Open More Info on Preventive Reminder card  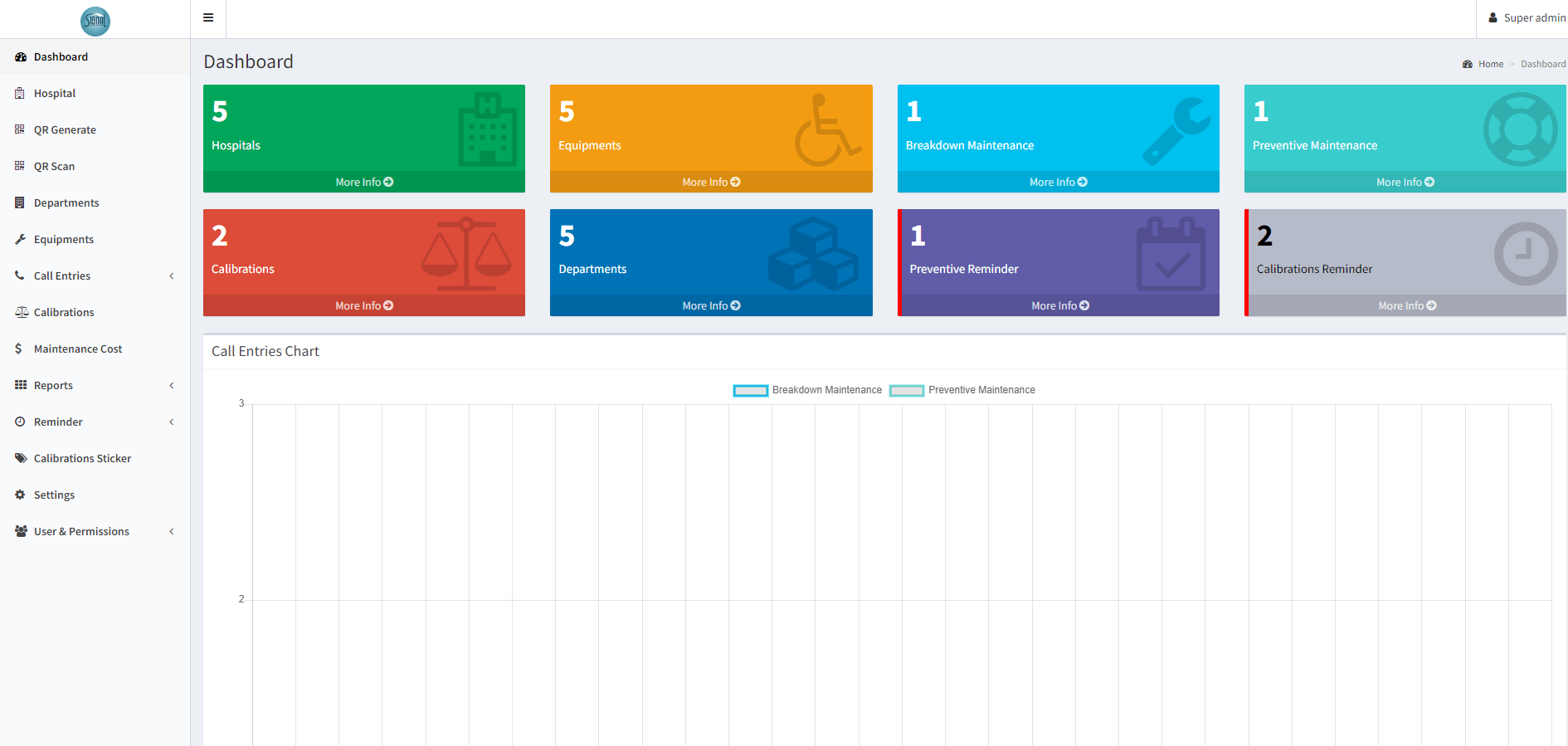coord(1060,305)
